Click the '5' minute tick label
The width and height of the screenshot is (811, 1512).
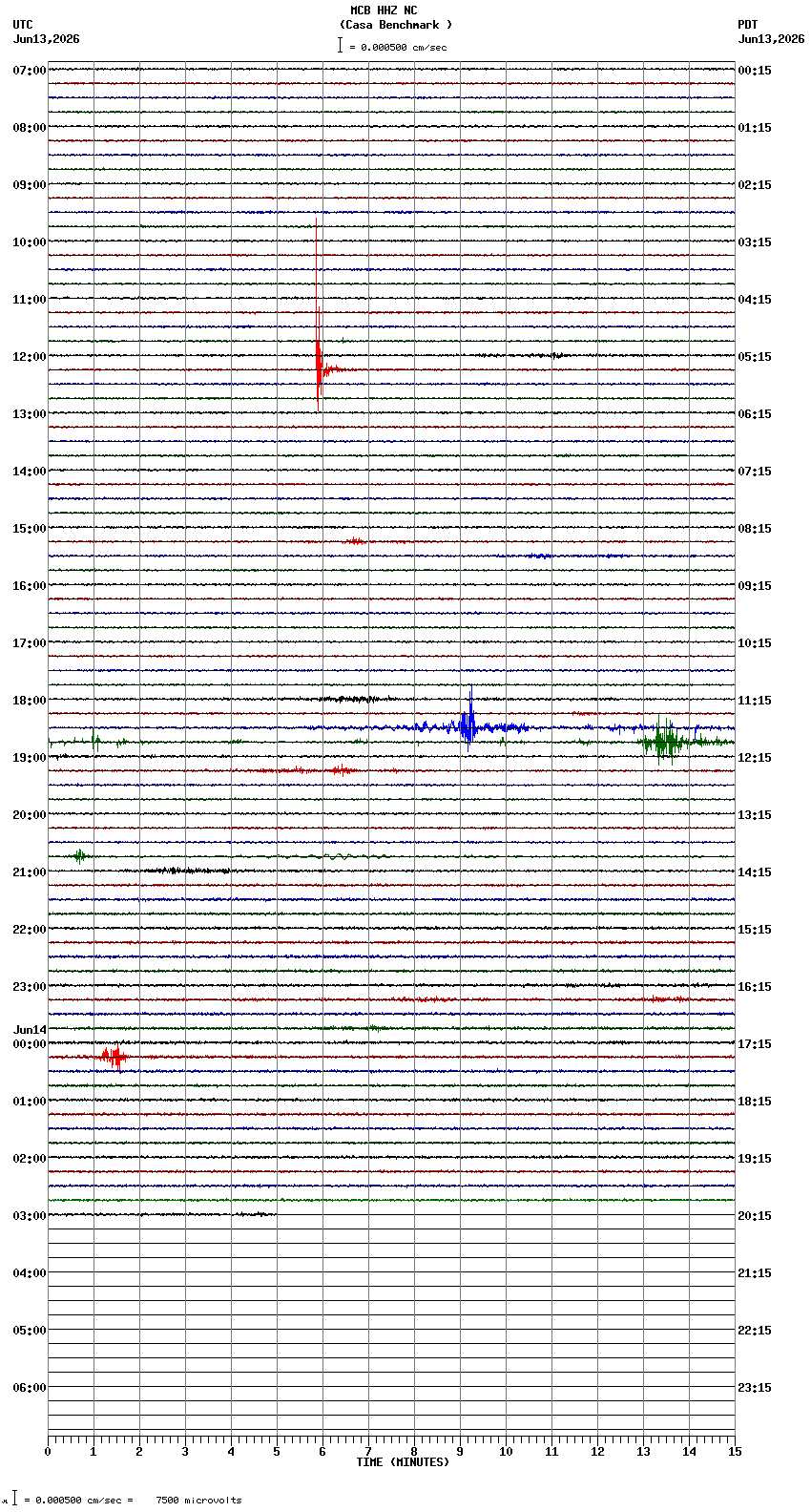click(277, 1452)
